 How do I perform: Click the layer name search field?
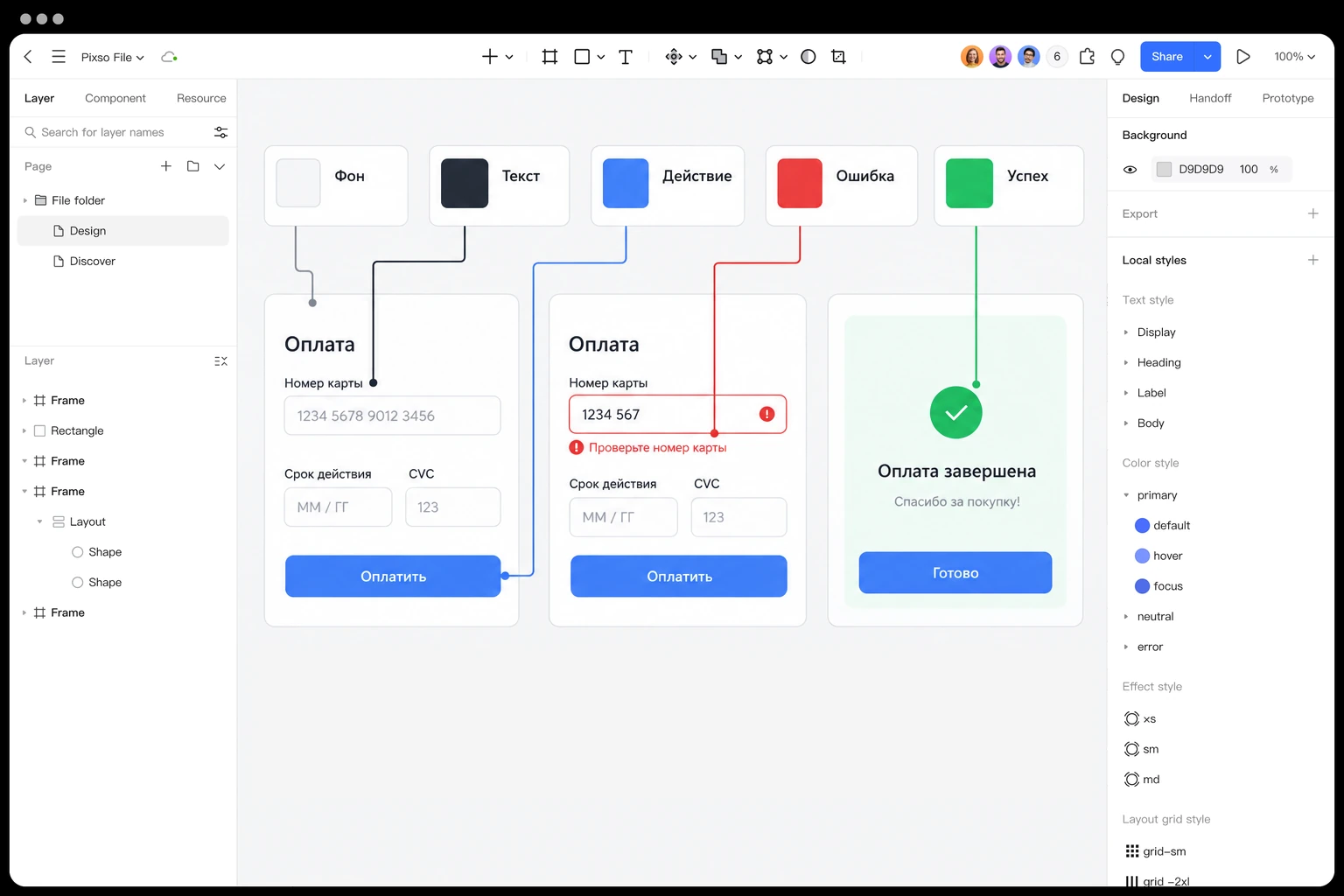click(x=116, y=132)
